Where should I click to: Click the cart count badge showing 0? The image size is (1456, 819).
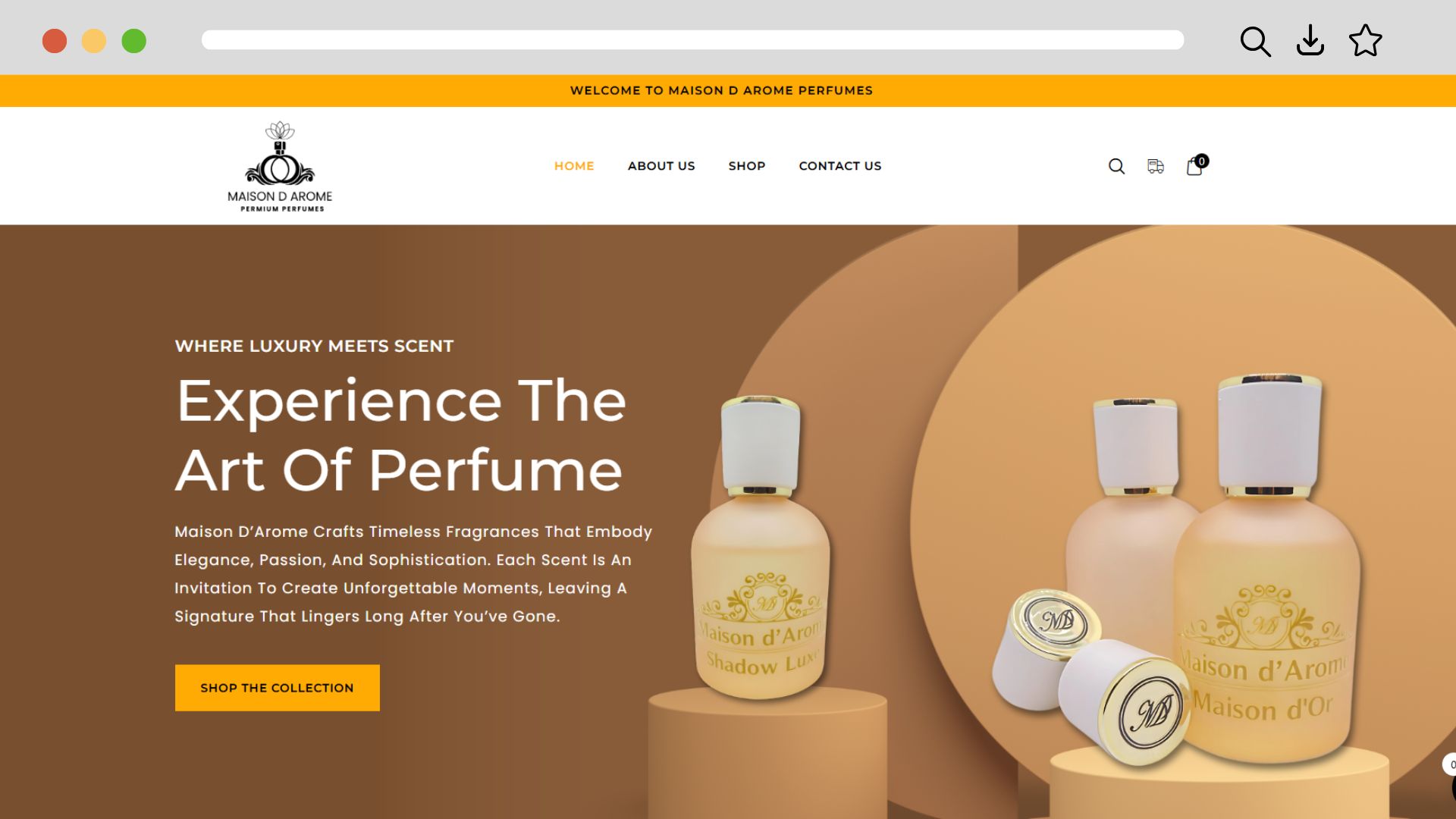click(x=1202, y=161)
